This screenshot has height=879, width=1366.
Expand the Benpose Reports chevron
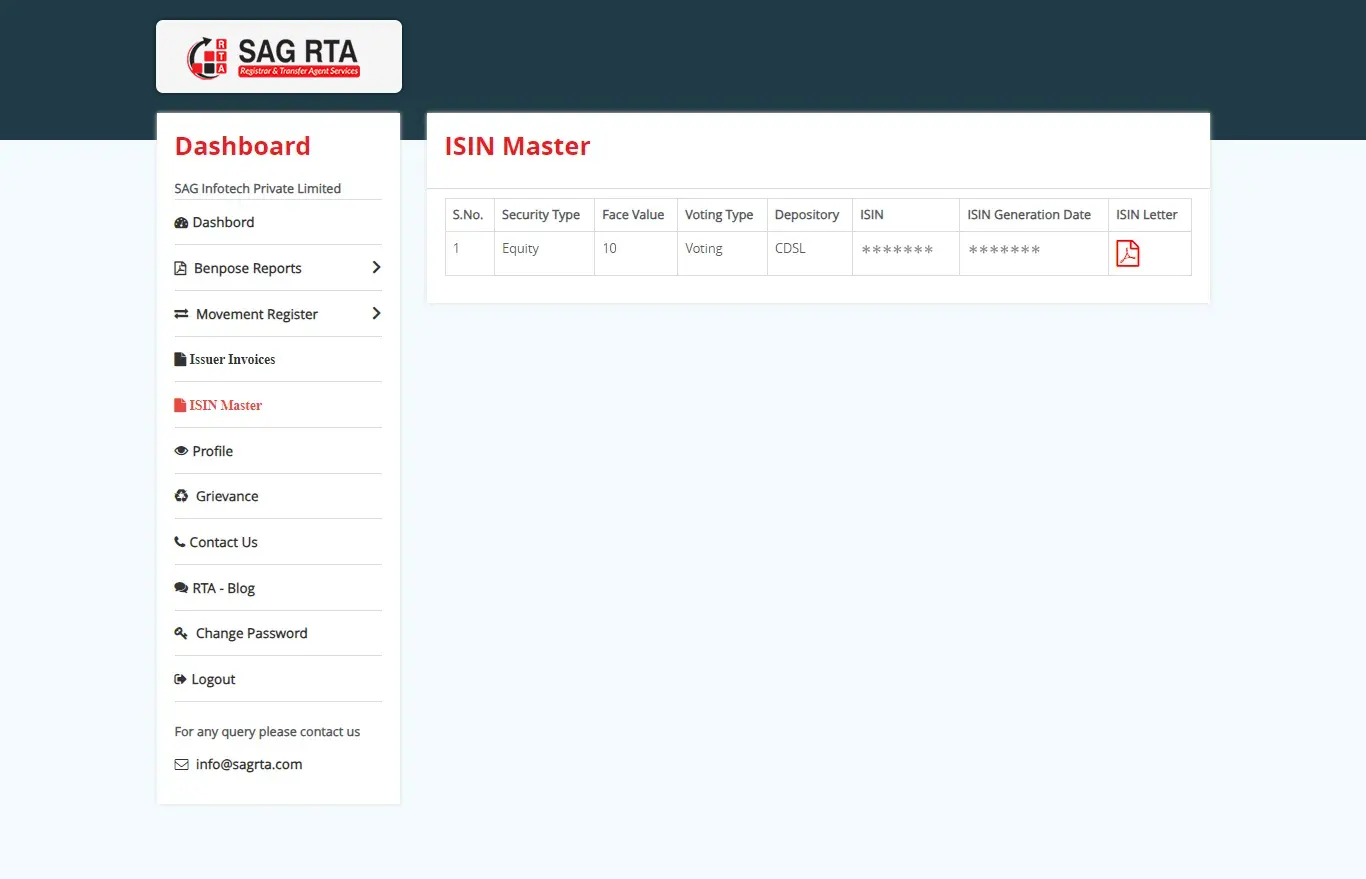click(x=376, y=268)
